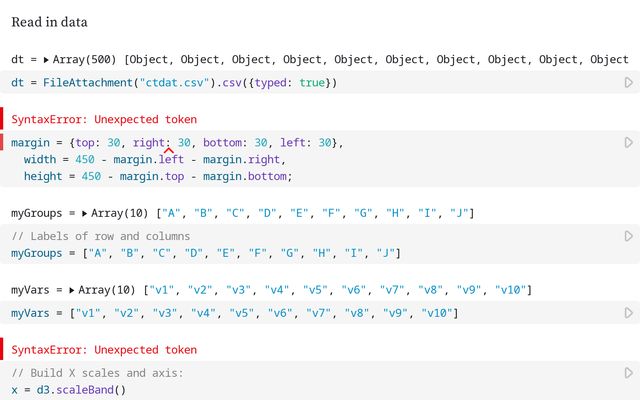This screenshot has width=640, height=400.
Task: Place cursor on the width = 450 line
Action: 155,159
